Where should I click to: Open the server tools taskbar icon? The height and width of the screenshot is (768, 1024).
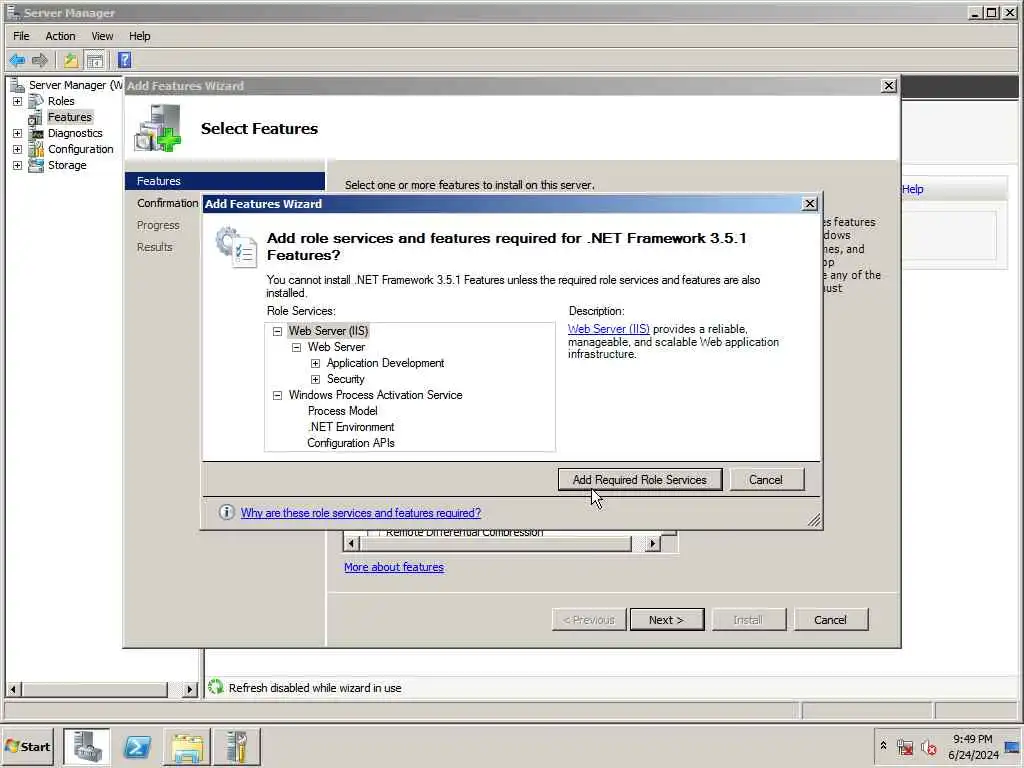click(x=236, y=746)
